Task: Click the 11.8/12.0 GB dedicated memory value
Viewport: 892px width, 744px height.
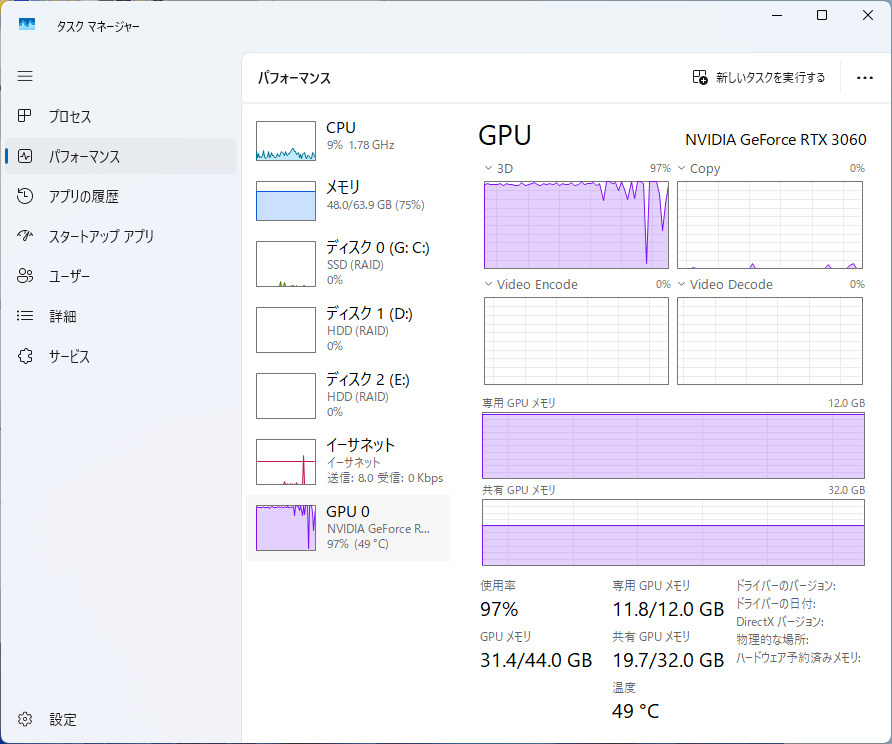Action: point(668,609)
